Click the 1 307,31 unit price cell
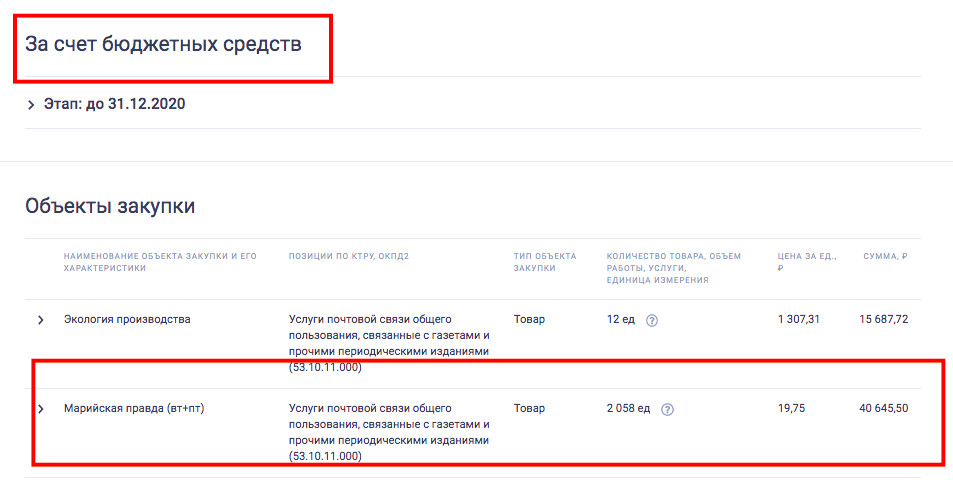Viewport: 953px width, 480px height. (799, 319)
